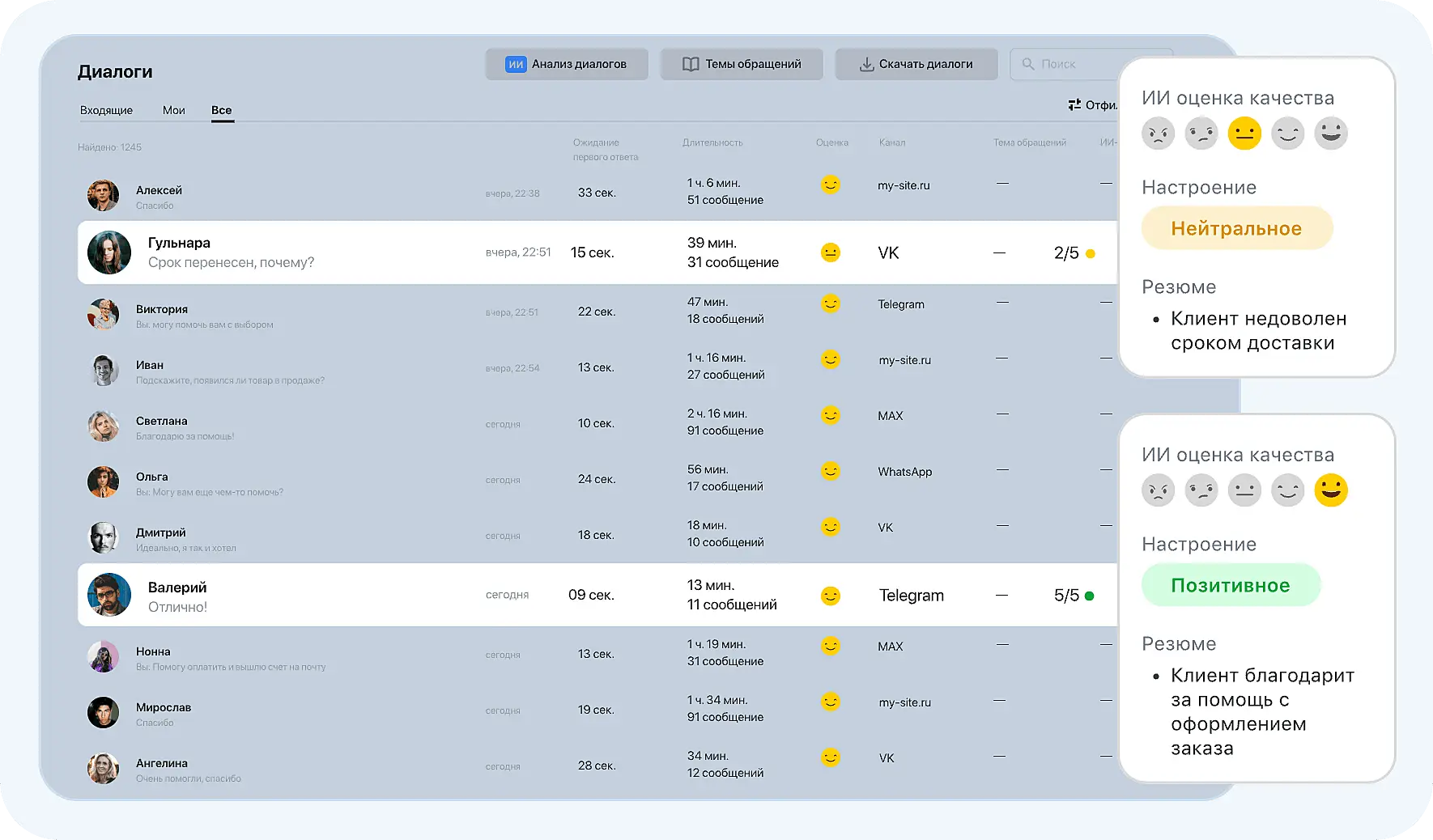Click the 2/5 yellow score indicator
The image size is (1433, 840).
click(1074, 253)
